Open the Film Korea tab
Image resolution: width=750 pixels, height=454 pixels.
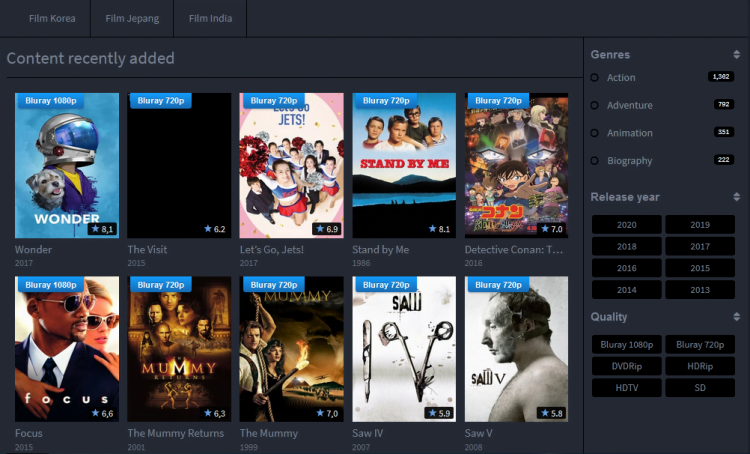(x=52, y=19)
